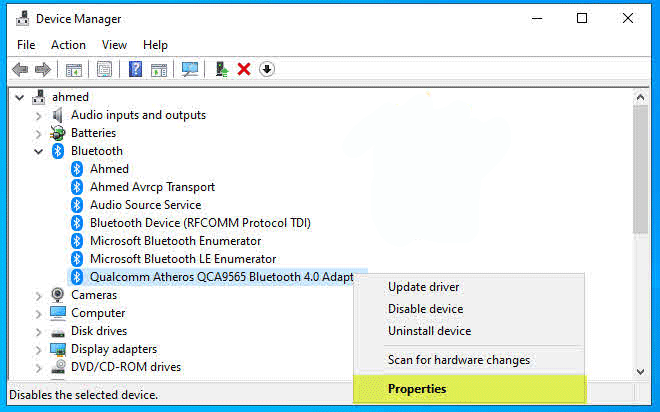
Task: Collapse the Bluetooth category
Action: 39,151
